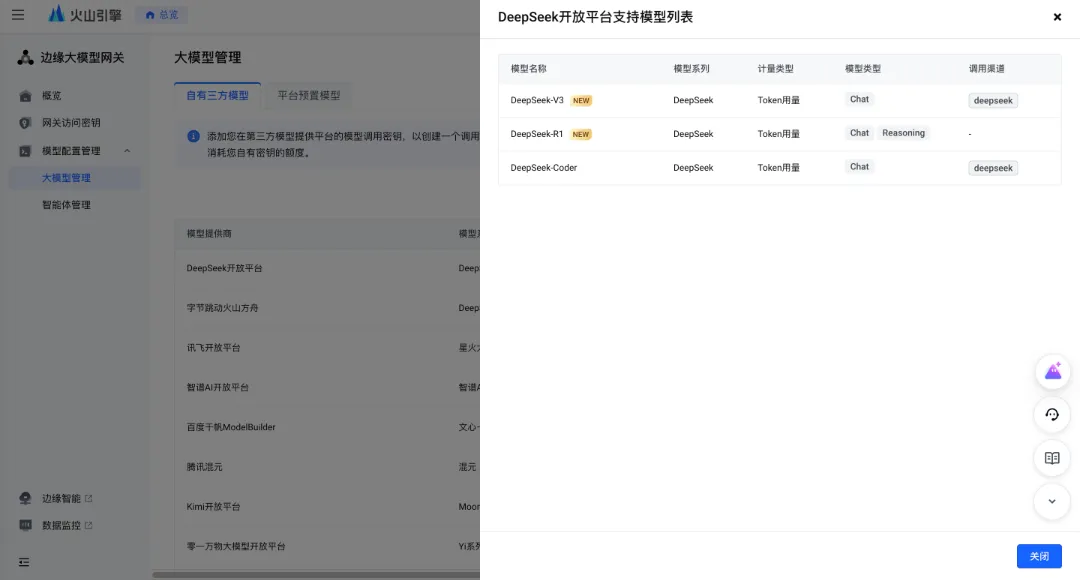
Task: Click the 模型提供商 column header
Action: pyautogui.click(x=209, y=234)
